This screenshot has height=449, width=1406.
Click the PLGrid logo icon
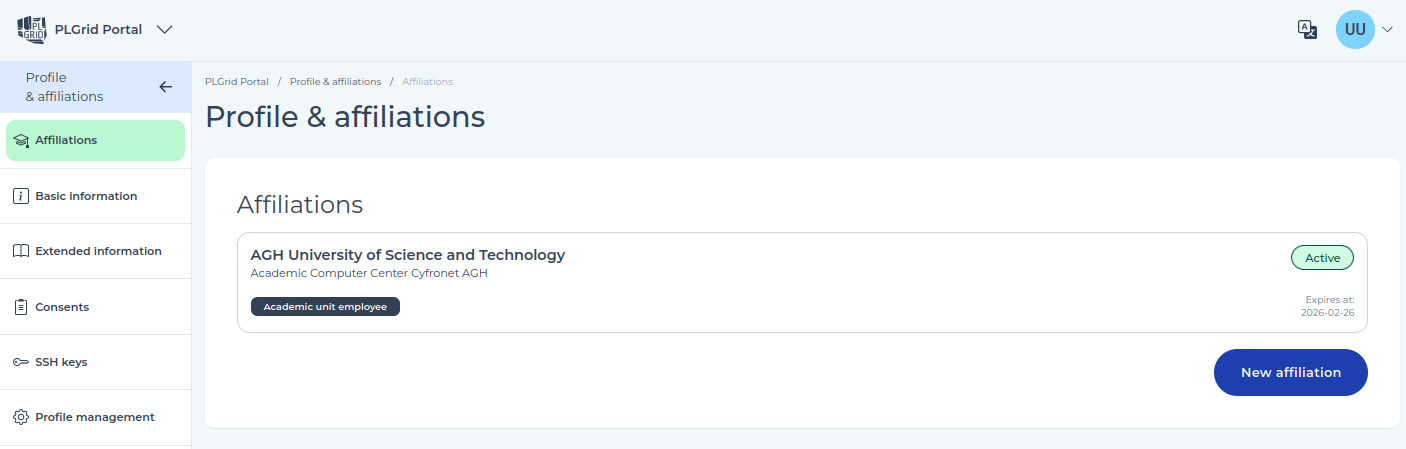[x=32, y=30]
